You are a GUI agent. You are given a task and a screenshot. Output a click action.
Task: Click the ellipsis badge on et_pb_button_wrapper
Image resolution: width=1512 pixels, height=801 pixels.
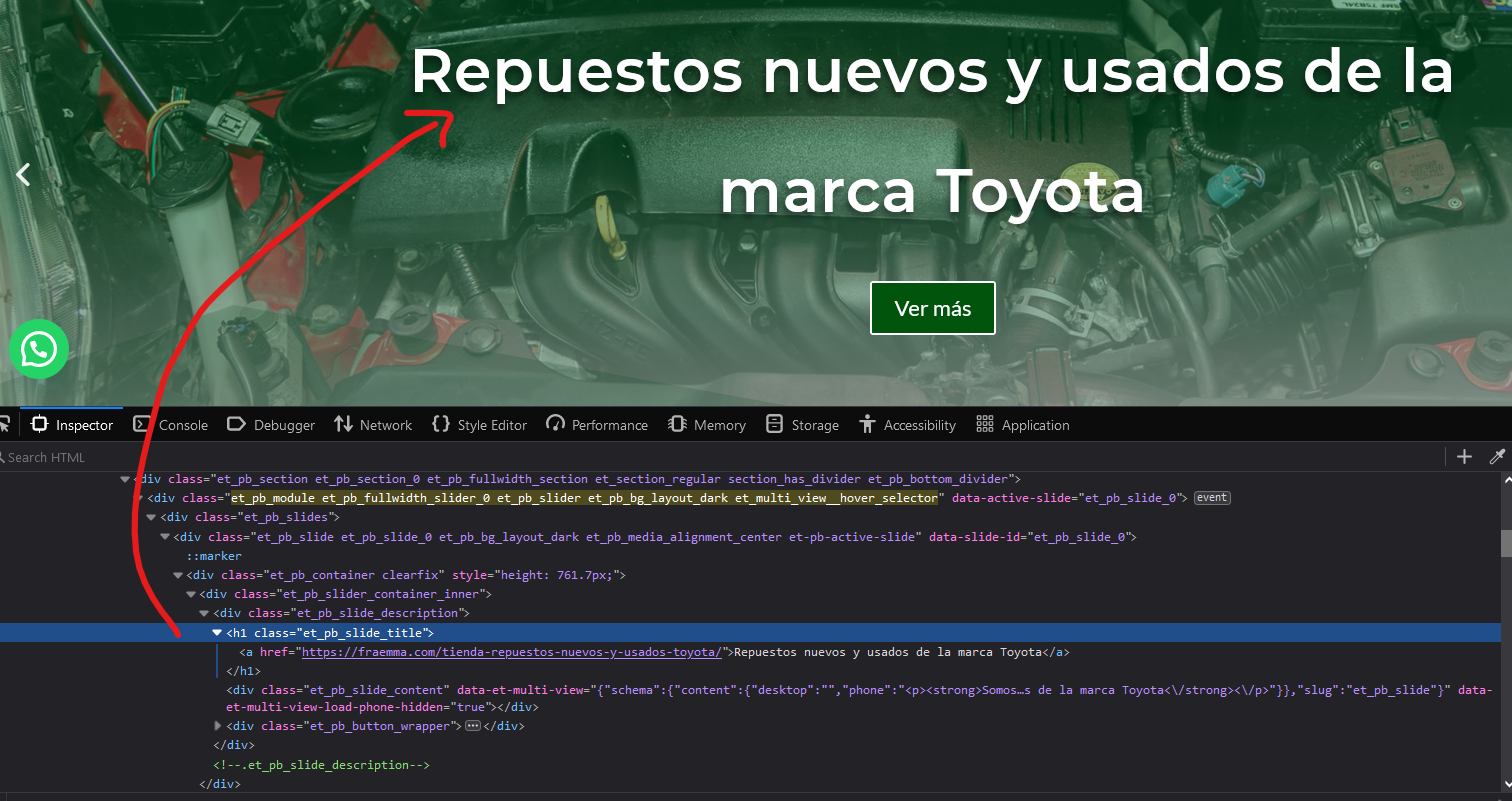pyautogui.click(x=473, y=726)
